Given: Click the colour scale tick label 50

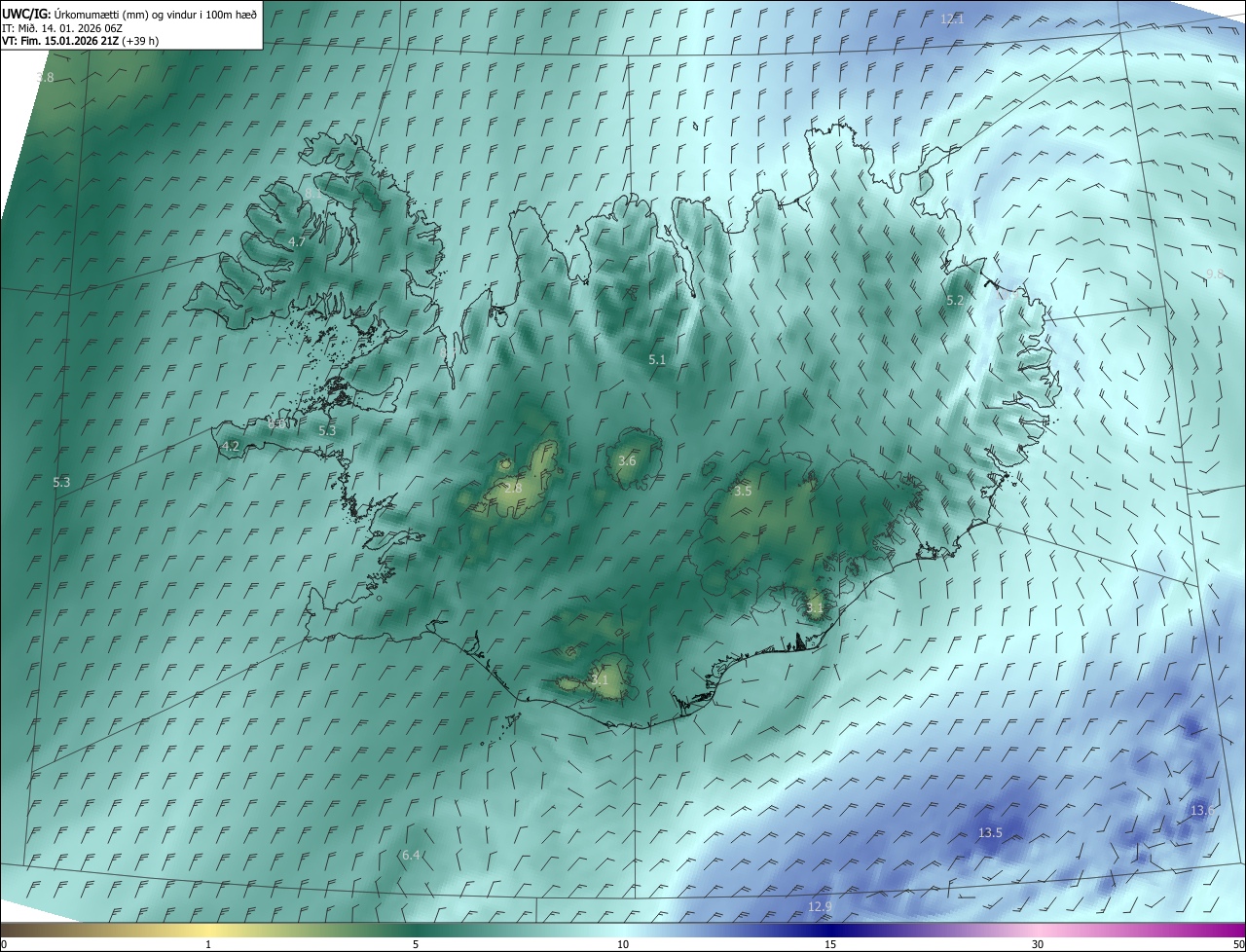Looking at the screenshot, I should [1238, 944].
